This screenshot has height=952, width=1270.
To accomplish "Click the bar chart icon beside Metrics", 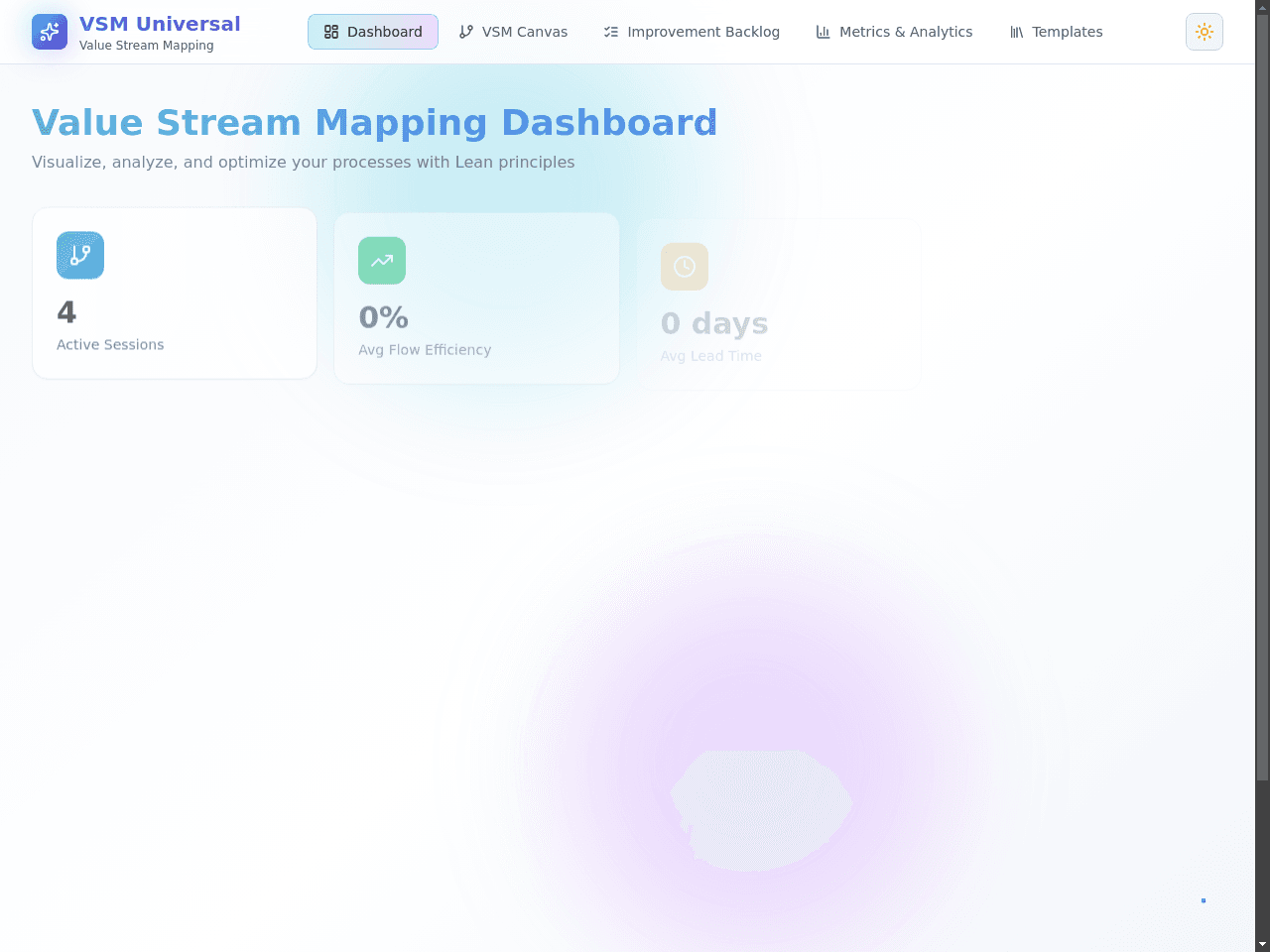I will click(x=824, y=32).
